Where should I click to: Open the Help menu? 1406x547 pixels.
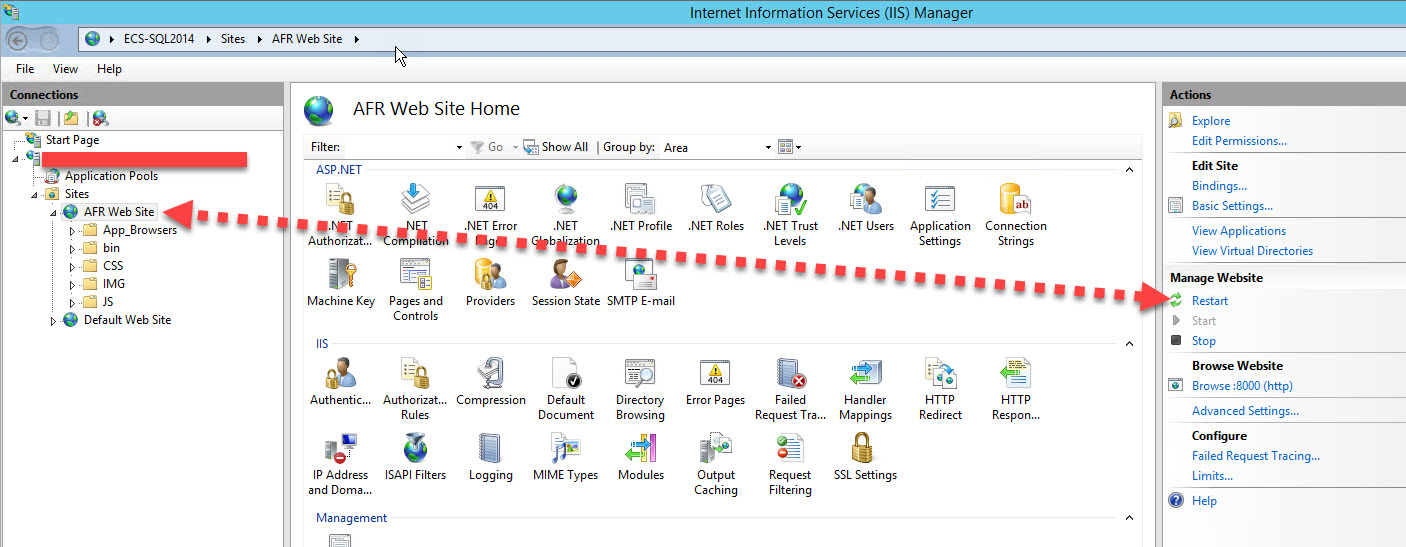click(109, 69)
